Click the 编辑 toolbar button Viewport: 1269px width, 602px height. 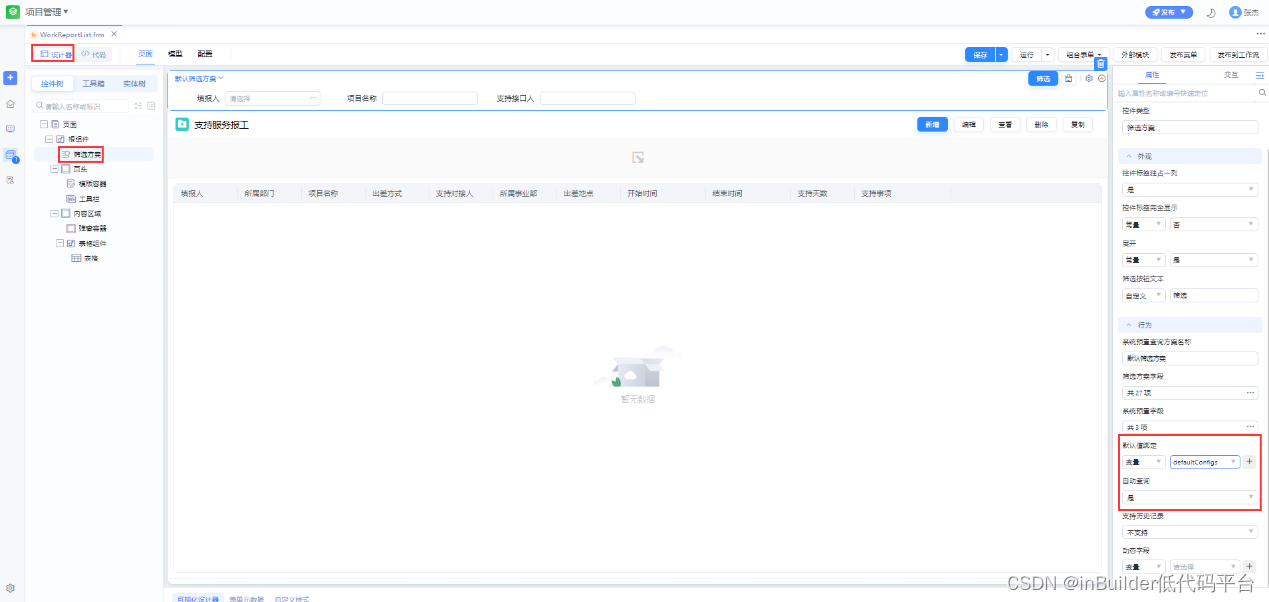pyautogui.click(x=968, y=125)
